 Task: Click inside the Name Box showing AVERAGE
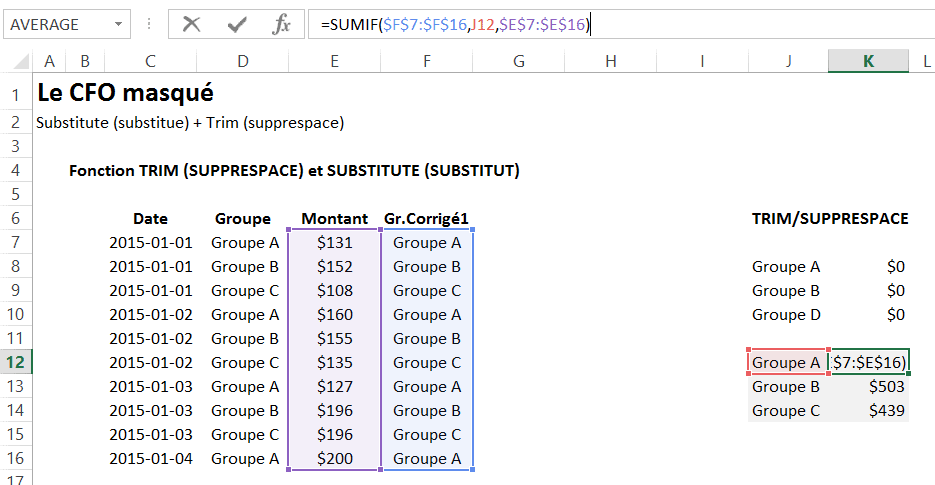pos(55,25)
